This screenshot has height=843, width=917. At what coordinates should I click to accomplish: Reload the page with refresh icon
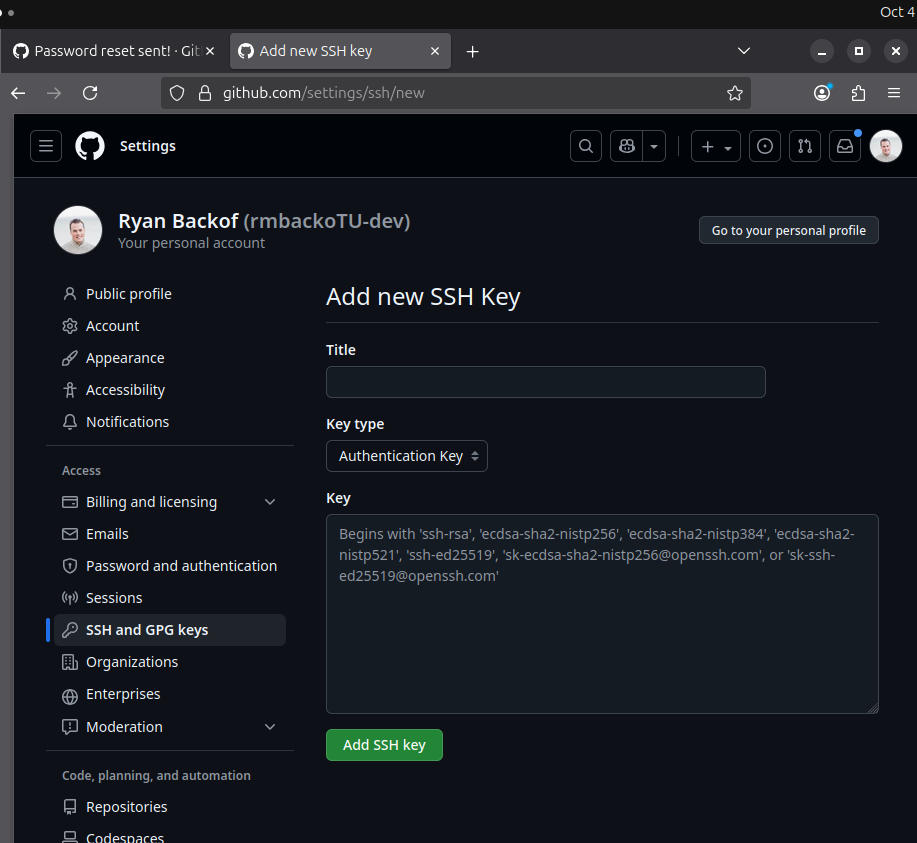tap(90, 93)
